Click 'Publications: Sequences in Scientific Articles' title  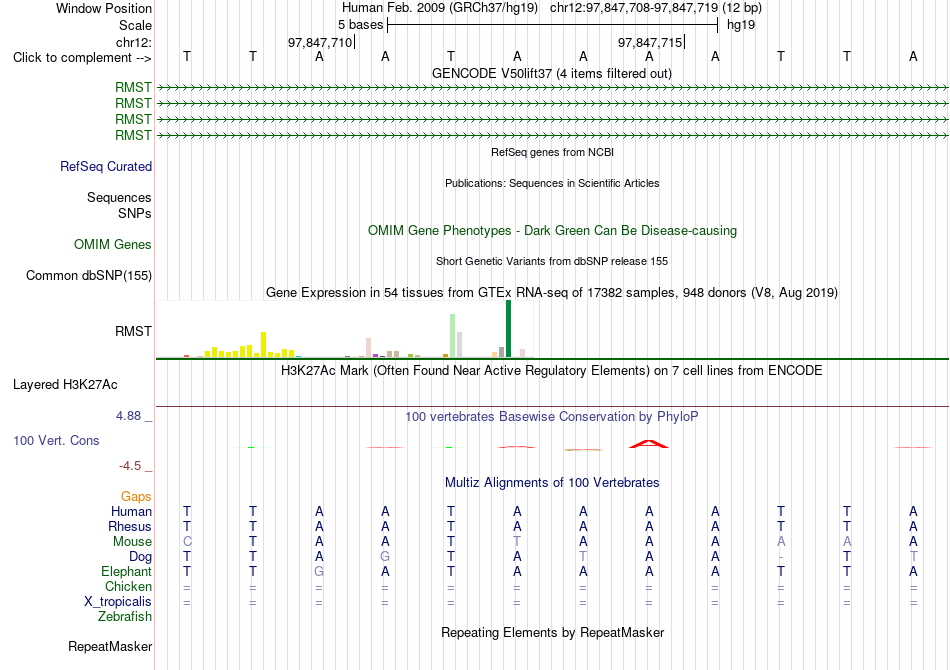pos(552,183)
